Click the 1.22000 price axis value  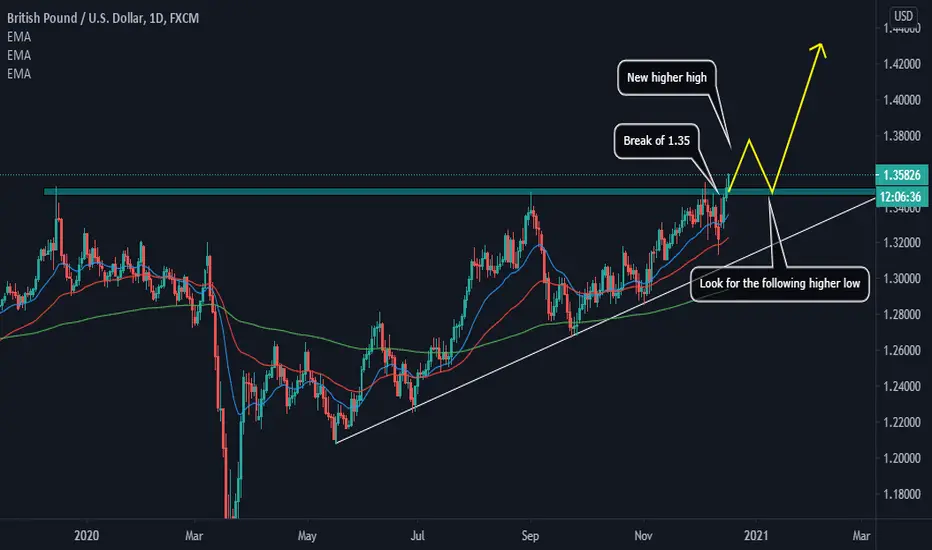pos(902,422)
